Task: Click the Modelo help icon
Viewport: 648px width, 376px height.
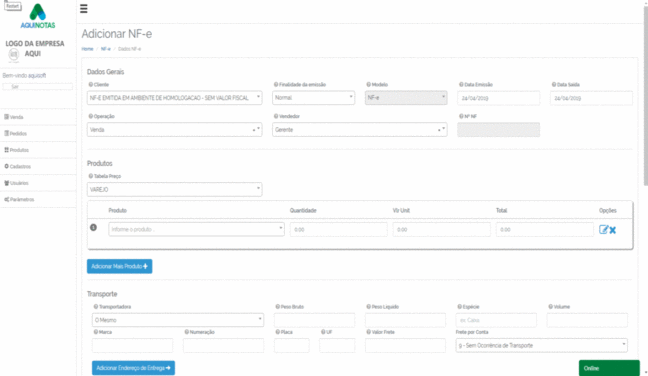Action: (x=368, y=84)
